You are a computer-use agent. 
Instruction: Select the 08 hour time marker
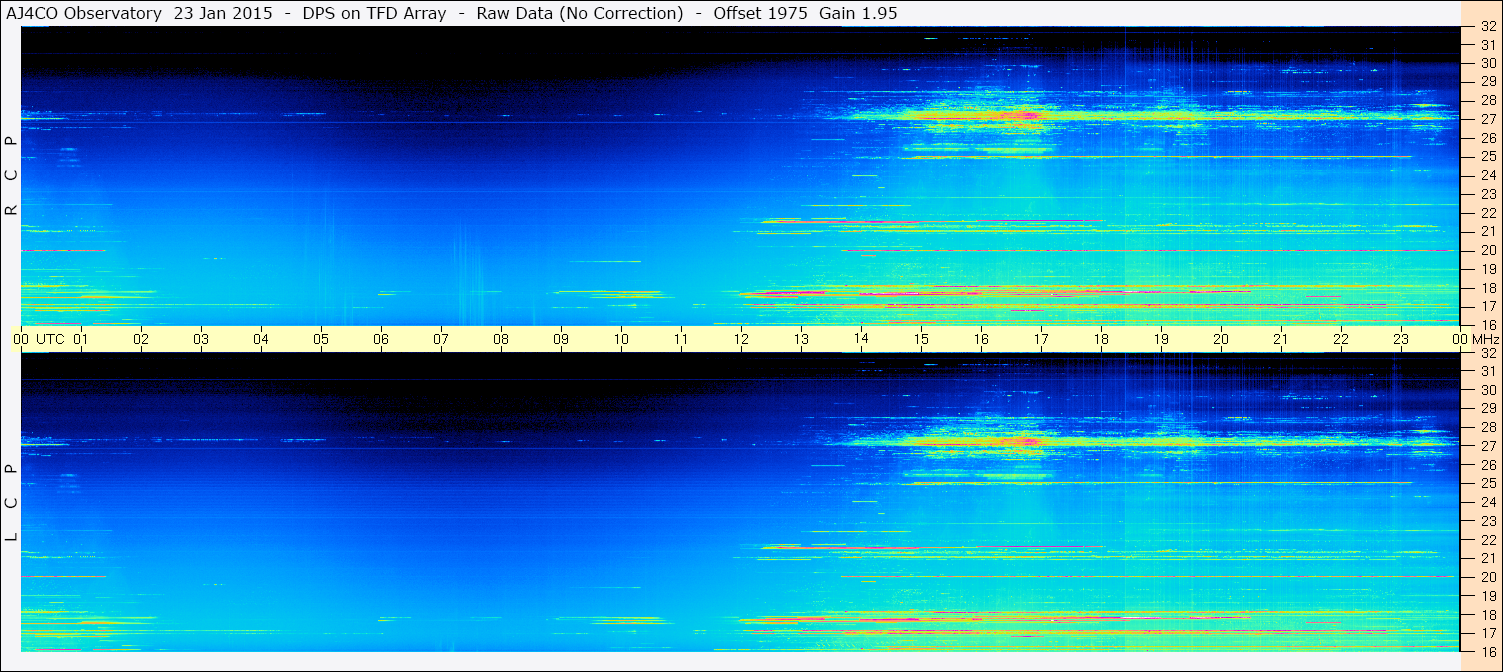(x=501, y=339)
